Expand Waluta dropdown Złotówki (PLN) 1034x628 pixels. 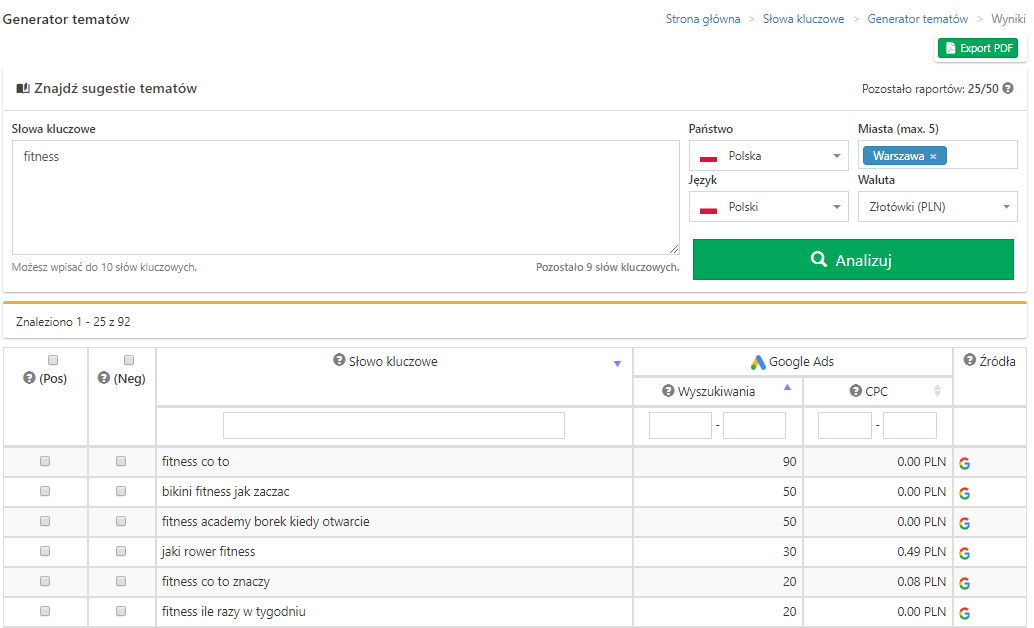pos(937,207)
